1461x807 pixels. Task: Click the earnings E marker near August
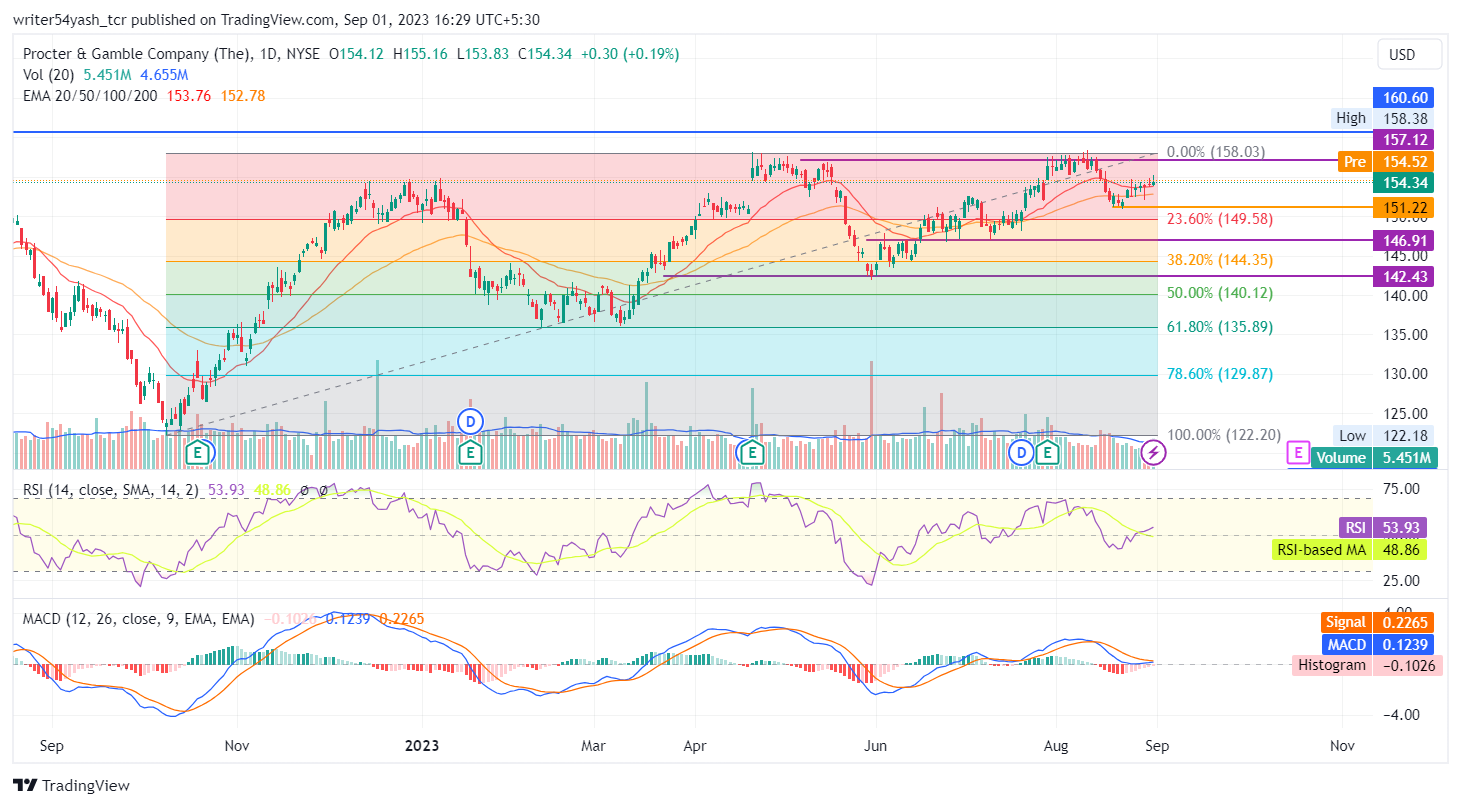[1047, 453]
